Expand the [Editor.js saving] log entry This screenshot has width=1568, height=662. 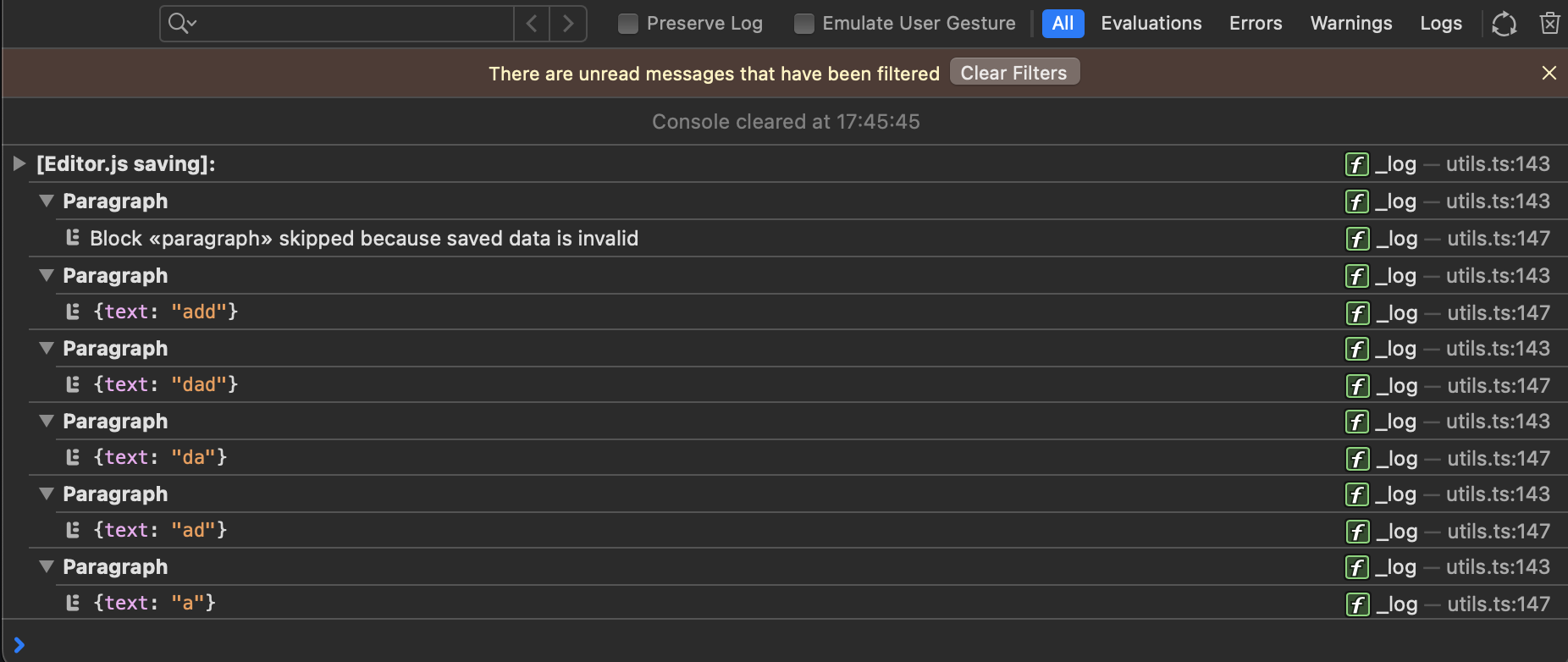click(x=19, y=163)
